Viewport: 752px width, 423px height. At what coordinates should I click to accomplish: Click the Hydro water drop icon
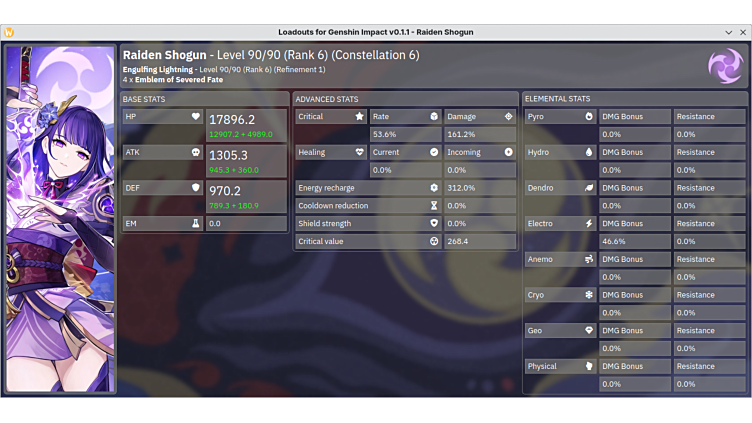(589, 153)
